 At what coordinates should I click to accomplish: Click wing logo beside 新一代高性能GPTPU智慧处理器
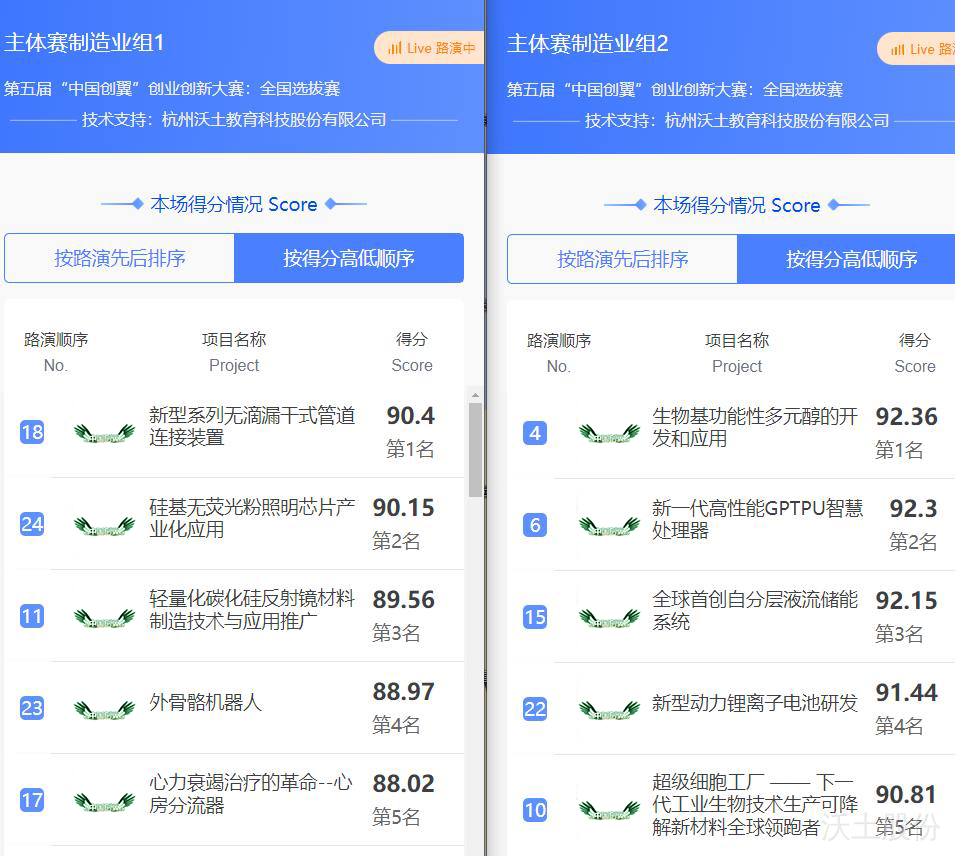(x=609, y=525)
